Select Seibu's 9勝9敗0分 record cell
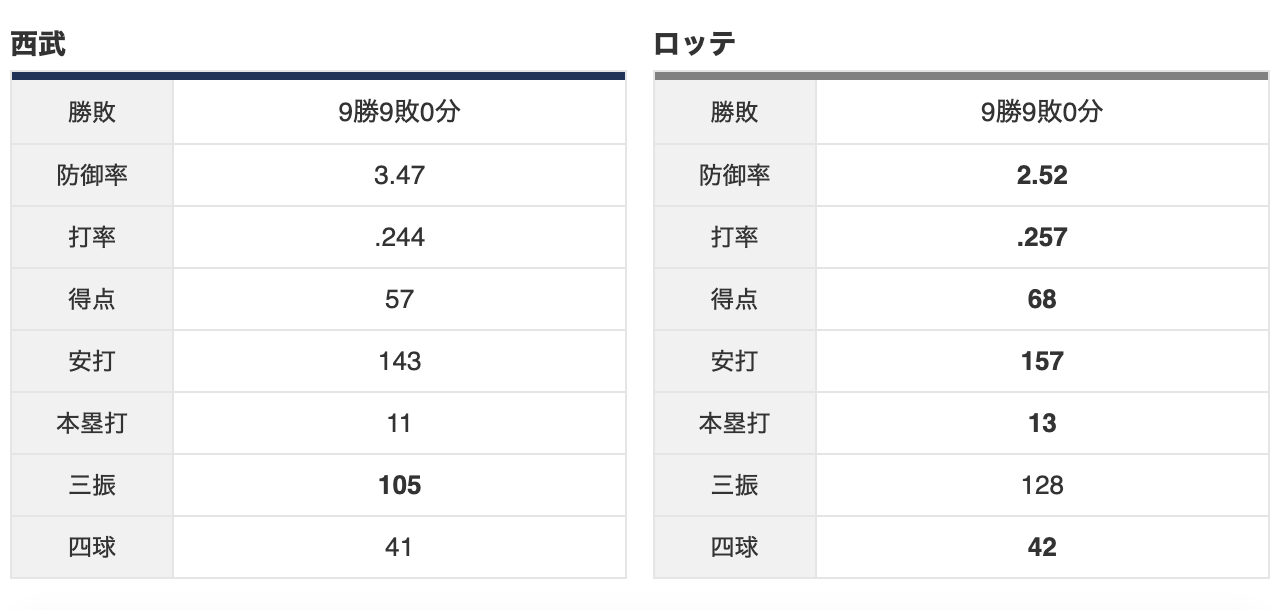The height and width of the screenshot is (610, 1280). pos(399,113)
